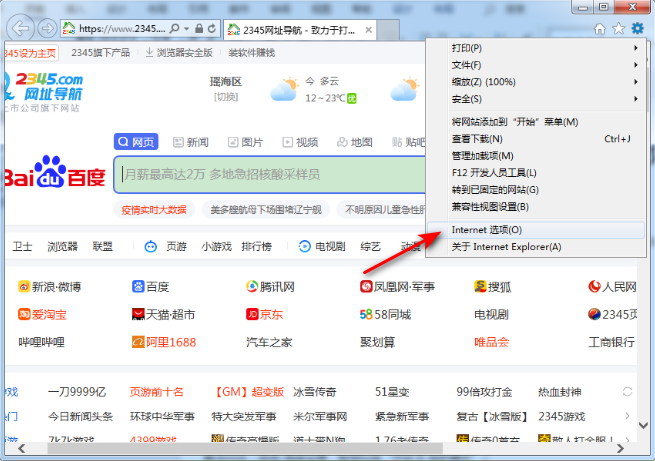The width and height of the screenshot is (655, 461).
Task: Go back with the browser Back arrow
Action: click(x=20, y=28)
